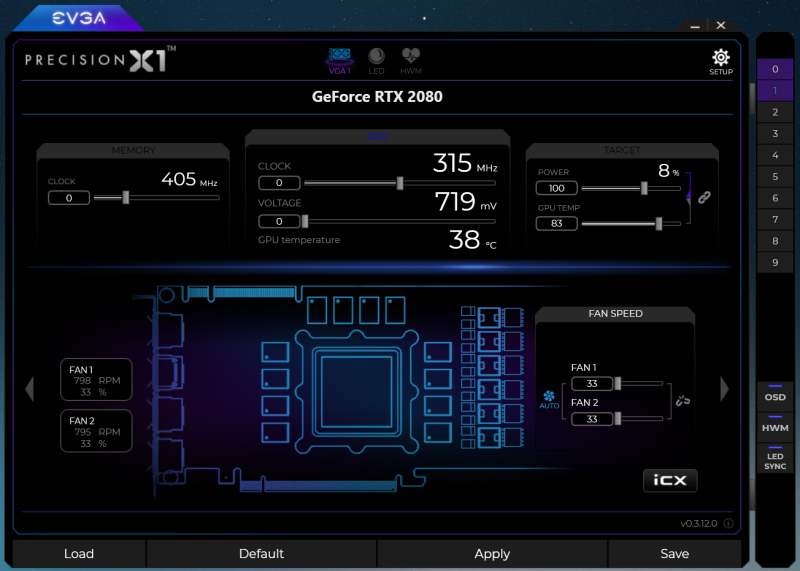800x571 pixels.
Task: Click the Load button
Action: (x=79, y=553)
